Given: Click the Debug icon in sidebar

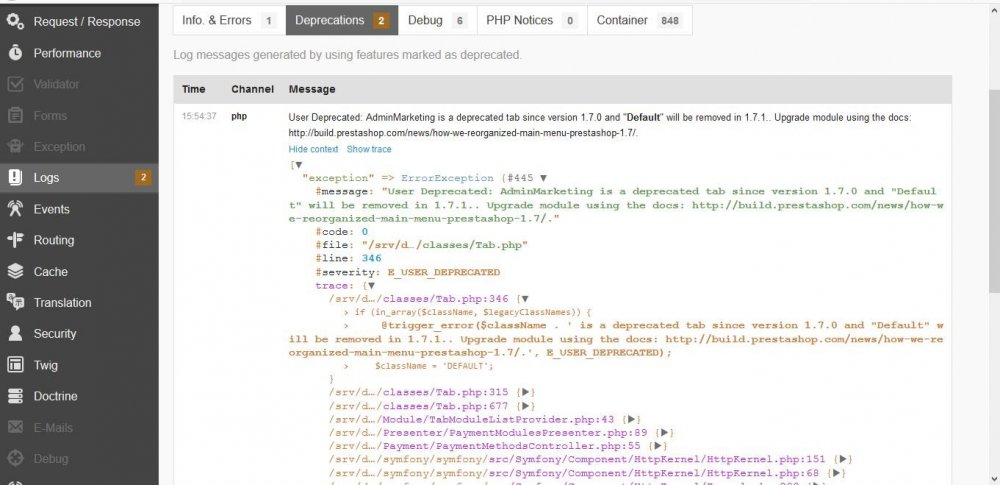Looking at the screenshot, I should click(x=15, y=458).
